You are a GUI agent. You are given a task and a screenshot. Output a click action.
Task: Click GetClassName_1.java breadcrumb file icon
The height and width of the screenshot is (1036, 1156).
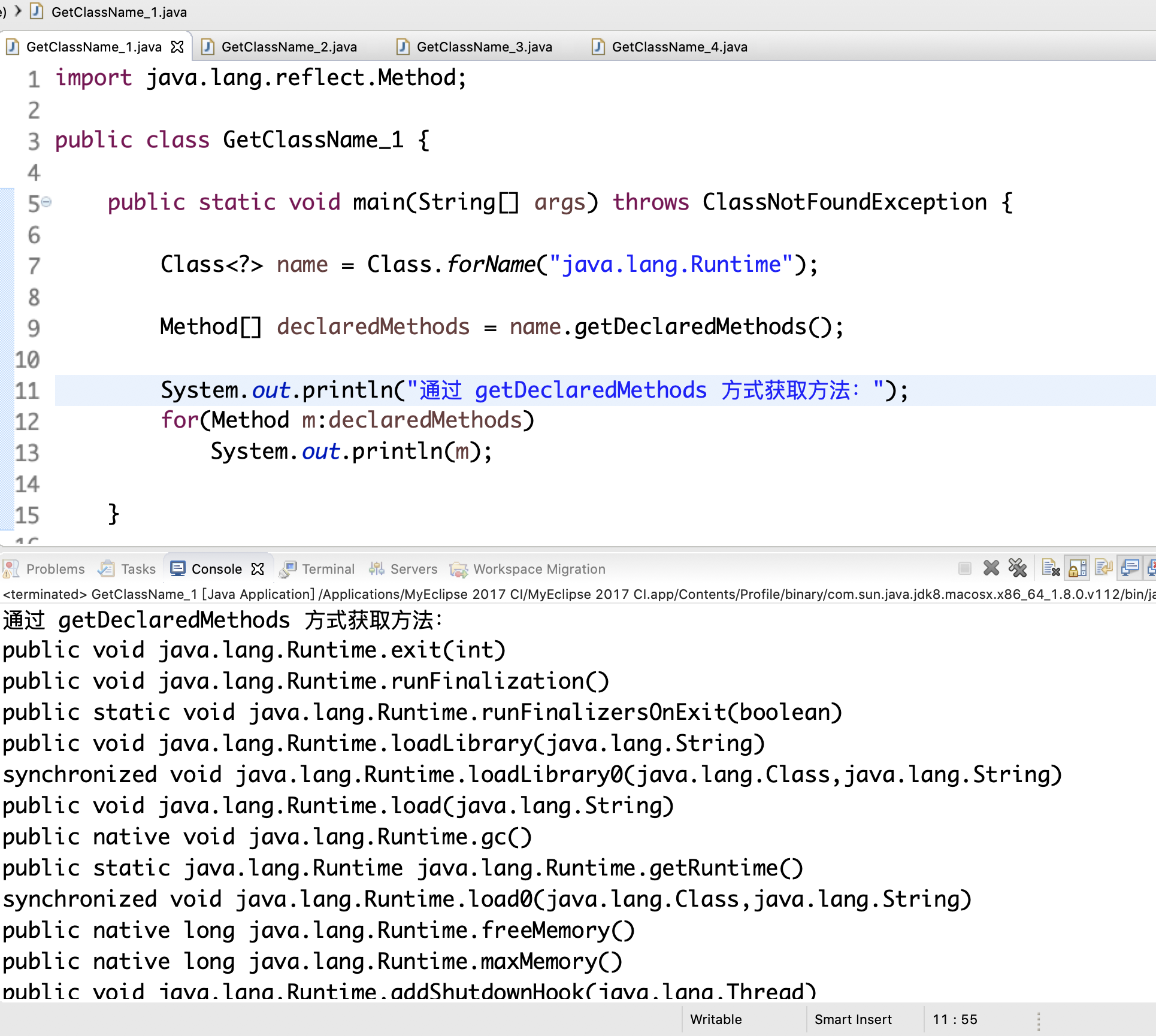[x=37, y=11]
